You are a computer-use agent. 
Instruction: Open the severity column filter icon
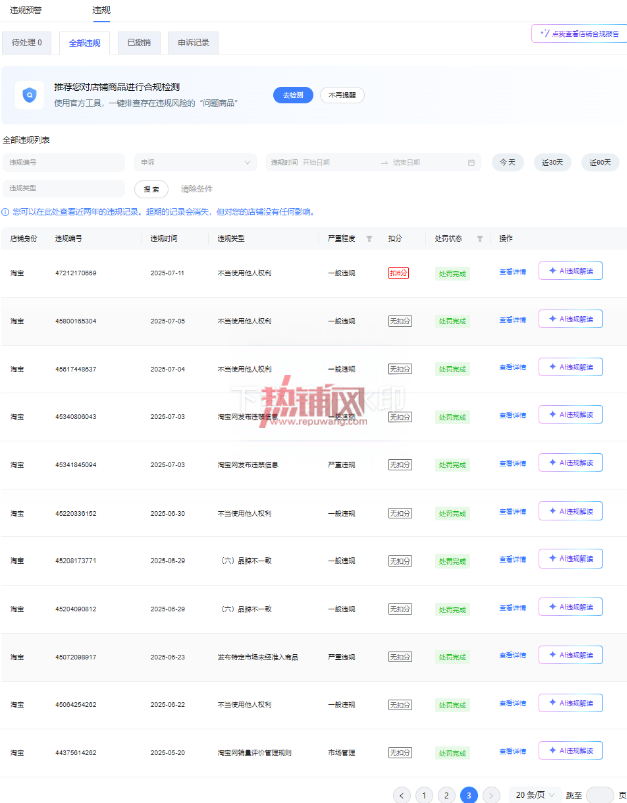369,239
